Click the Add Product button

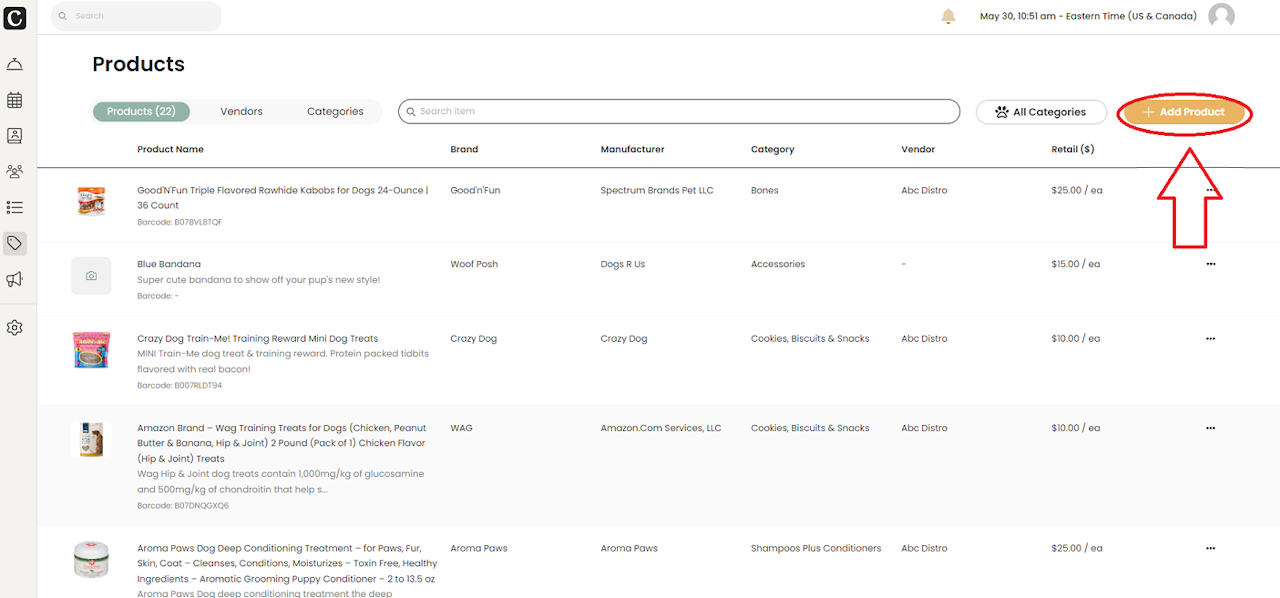[x=1184, y=112]
